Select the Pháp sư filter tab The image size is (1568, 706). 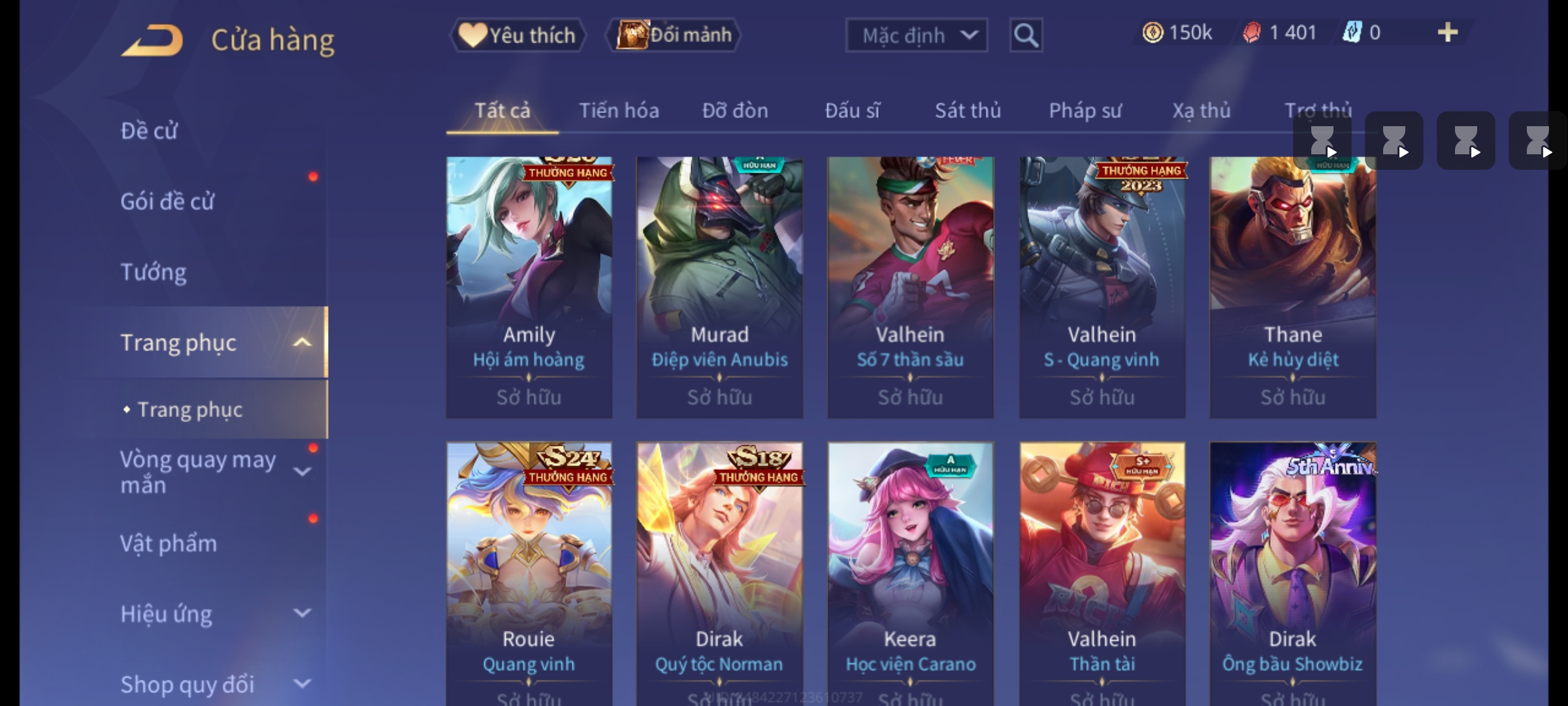pos(1085,110)
